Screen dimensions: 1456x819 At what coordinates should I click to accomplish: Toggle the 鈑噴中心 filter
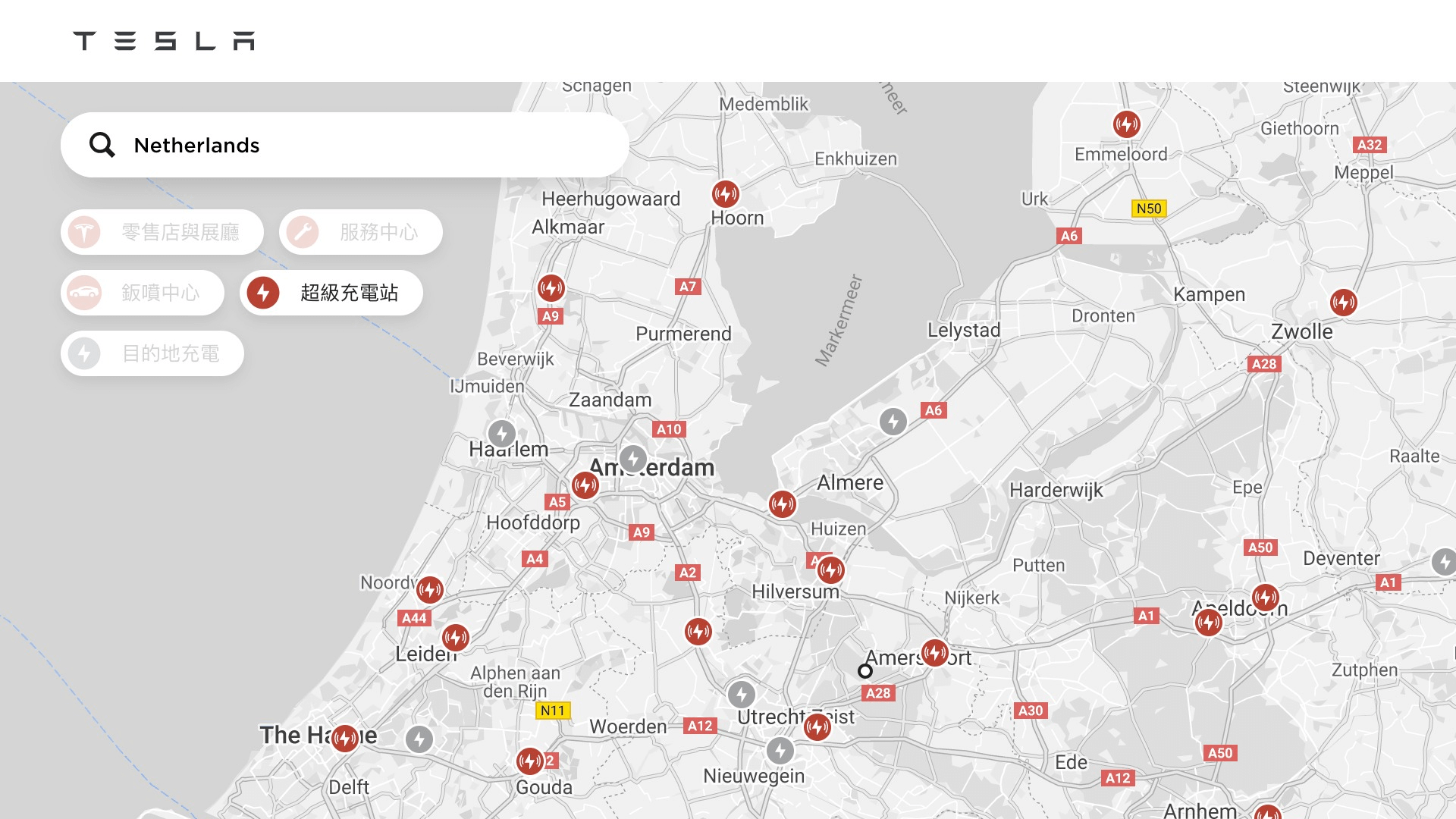(x=143, y=293)
